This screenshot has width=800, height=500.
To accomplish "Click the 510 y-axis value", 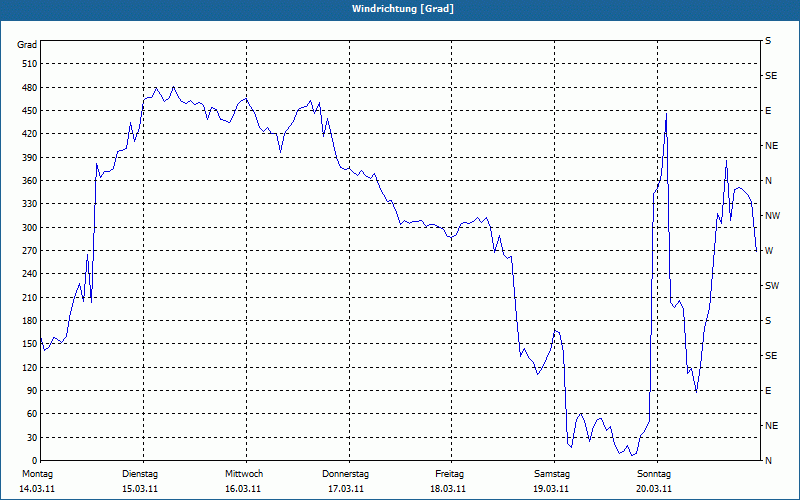I will [x=30, y=64].
